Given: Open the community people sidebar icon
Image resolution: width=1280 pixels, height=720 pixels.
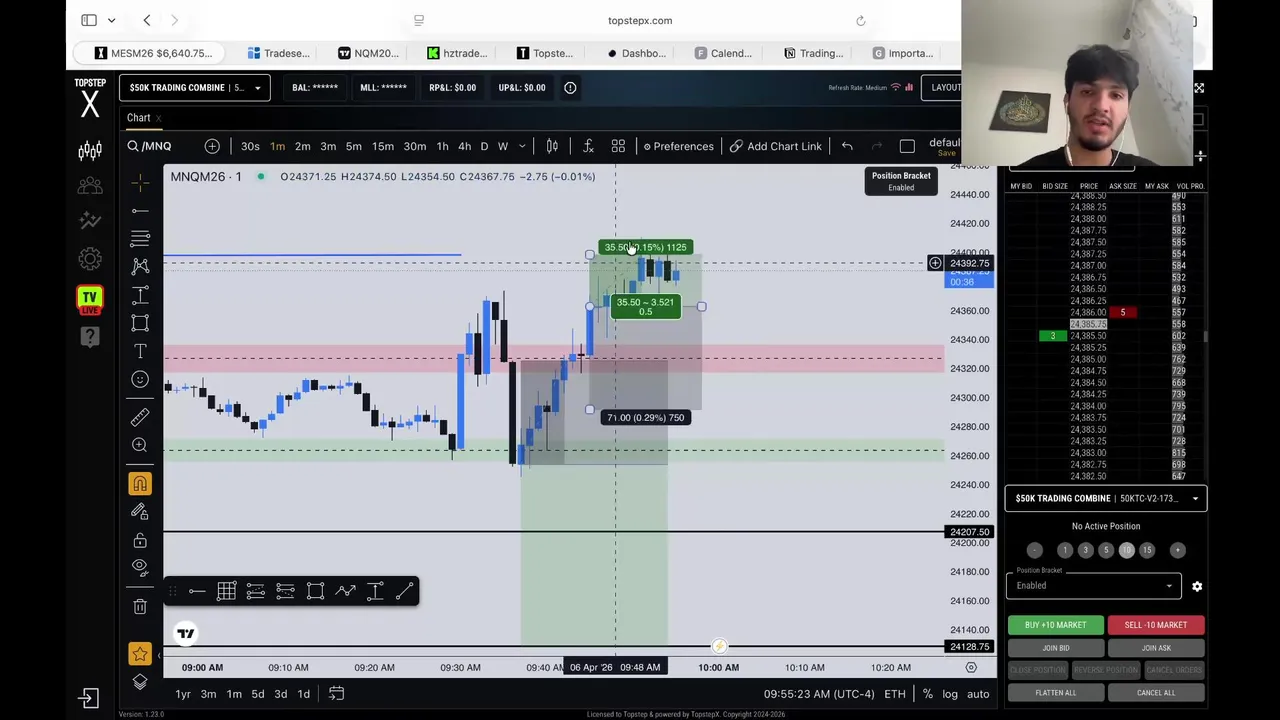Looking at the screenshot, I should (90, 186).
